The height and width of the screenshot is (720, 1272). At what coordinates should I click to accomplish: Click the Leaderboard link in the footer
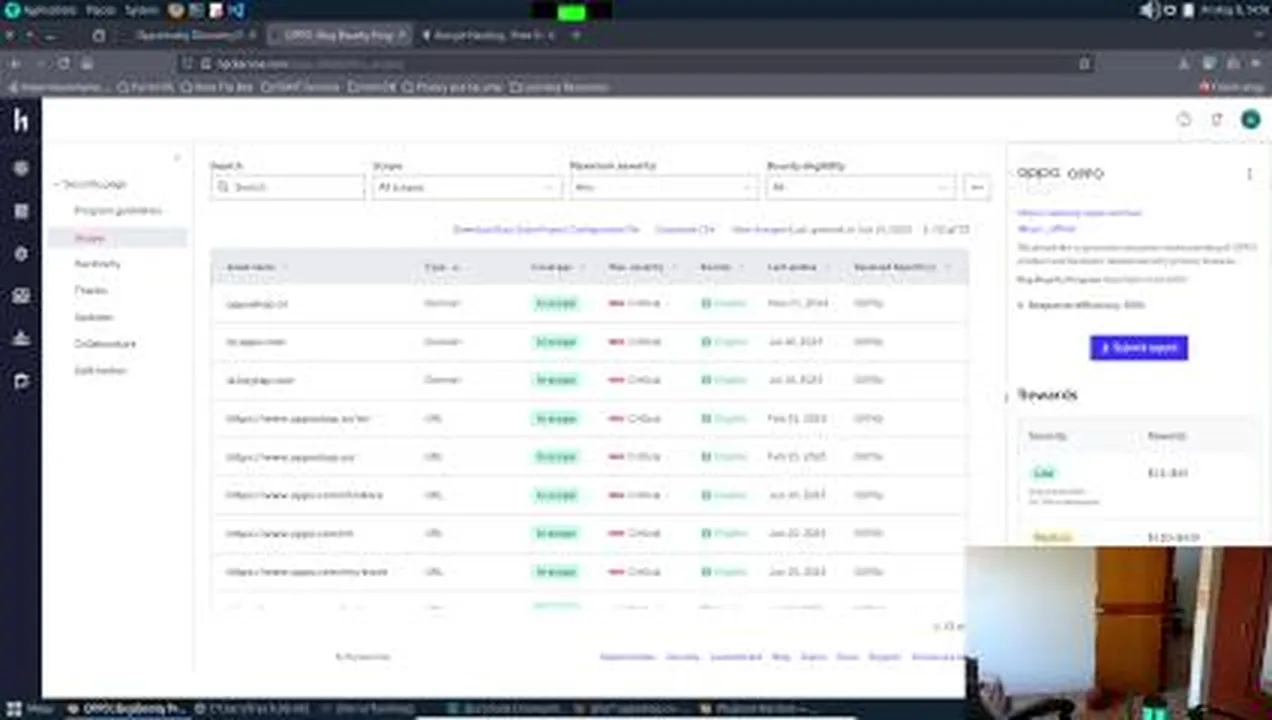(735, 657)
